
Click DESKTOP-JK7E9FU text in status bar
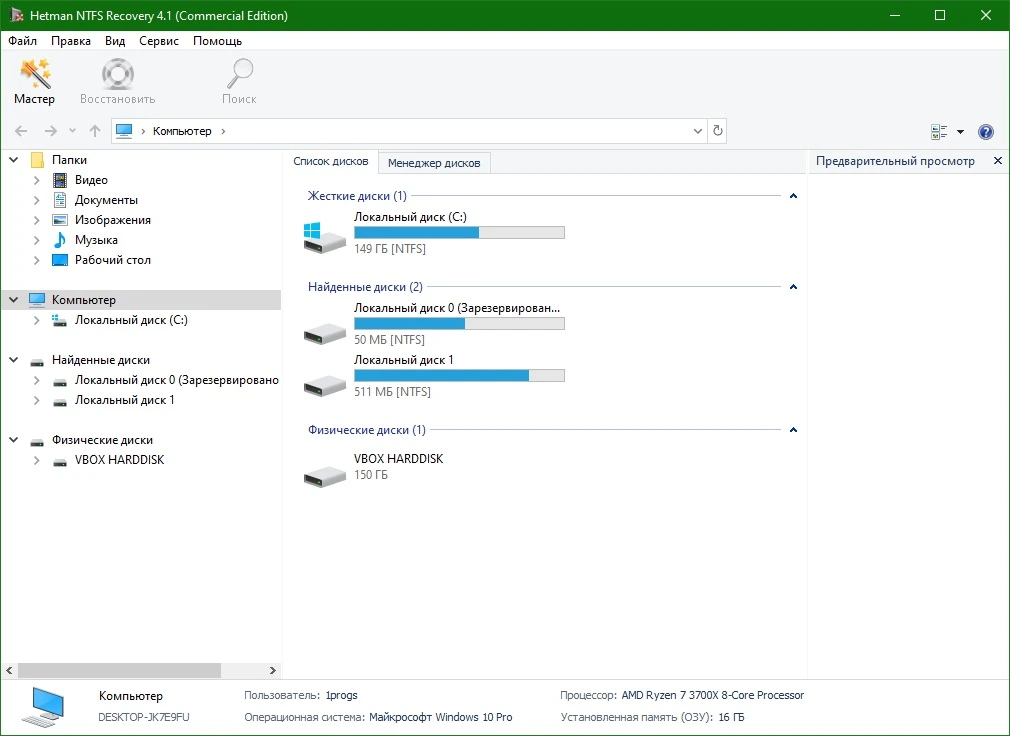pyautogui.click(x=144, y=717)
